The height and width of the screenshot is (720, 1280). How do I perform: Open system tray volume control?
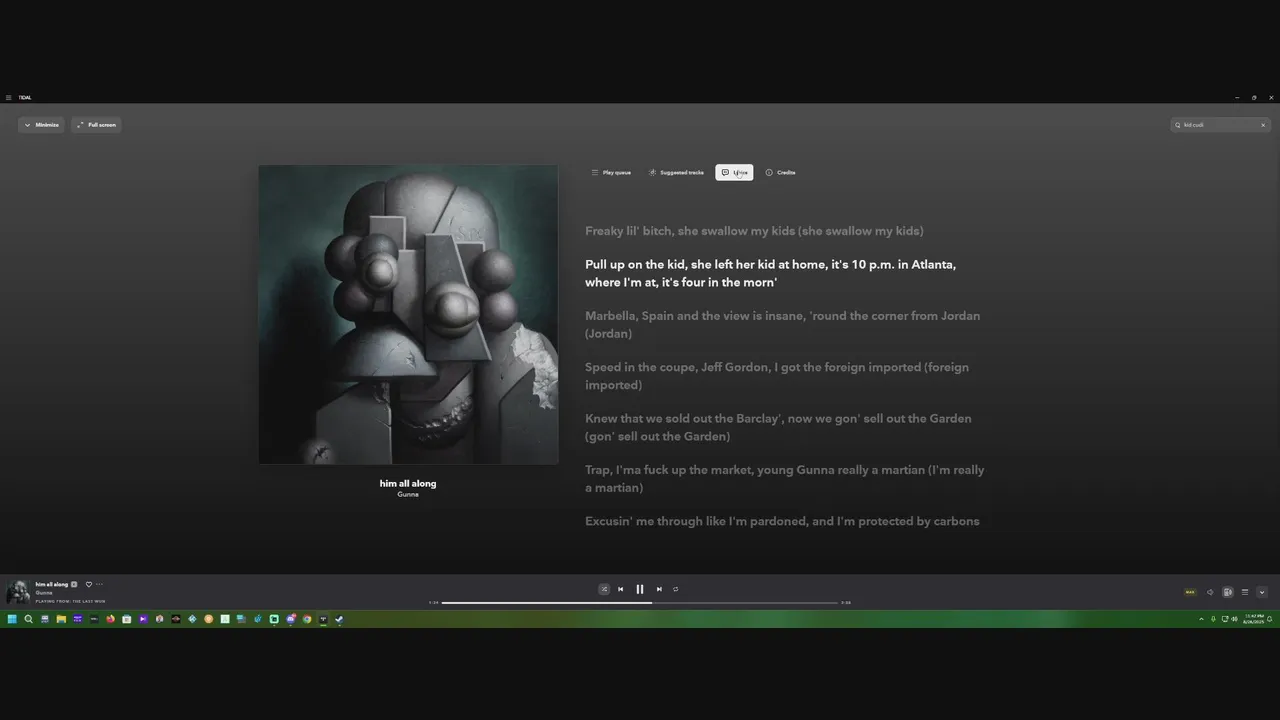pos(1234,619)
